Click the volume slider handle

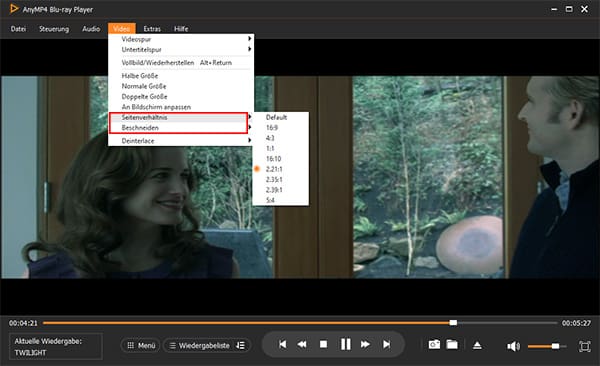pos(555,346)
